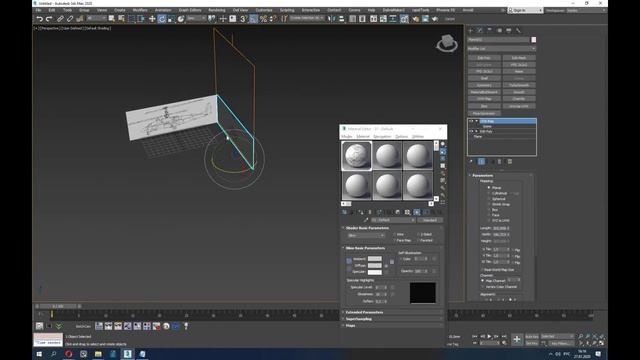Toggle UVW Map modifier visibility eye
640x360 pixels.
point(471,121)
